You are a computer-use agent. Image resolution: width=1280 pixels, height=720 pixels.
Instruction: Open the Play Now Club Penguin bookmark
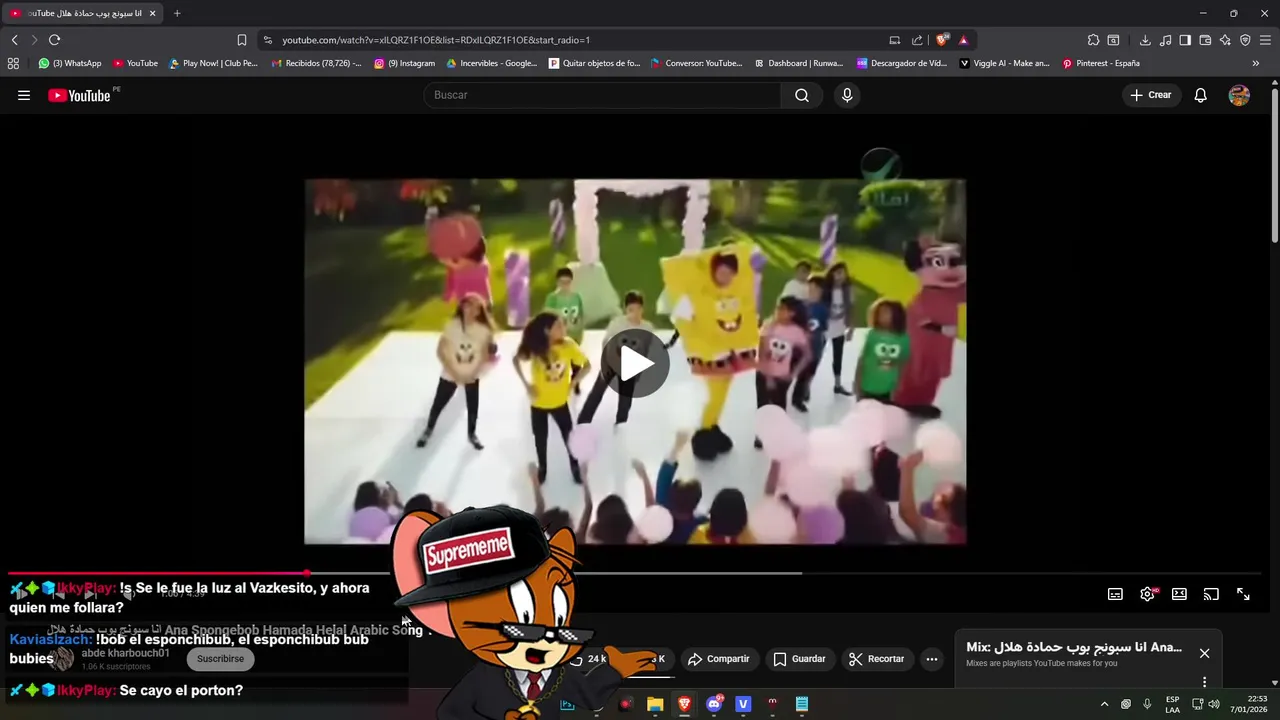(x=213, y=63)
